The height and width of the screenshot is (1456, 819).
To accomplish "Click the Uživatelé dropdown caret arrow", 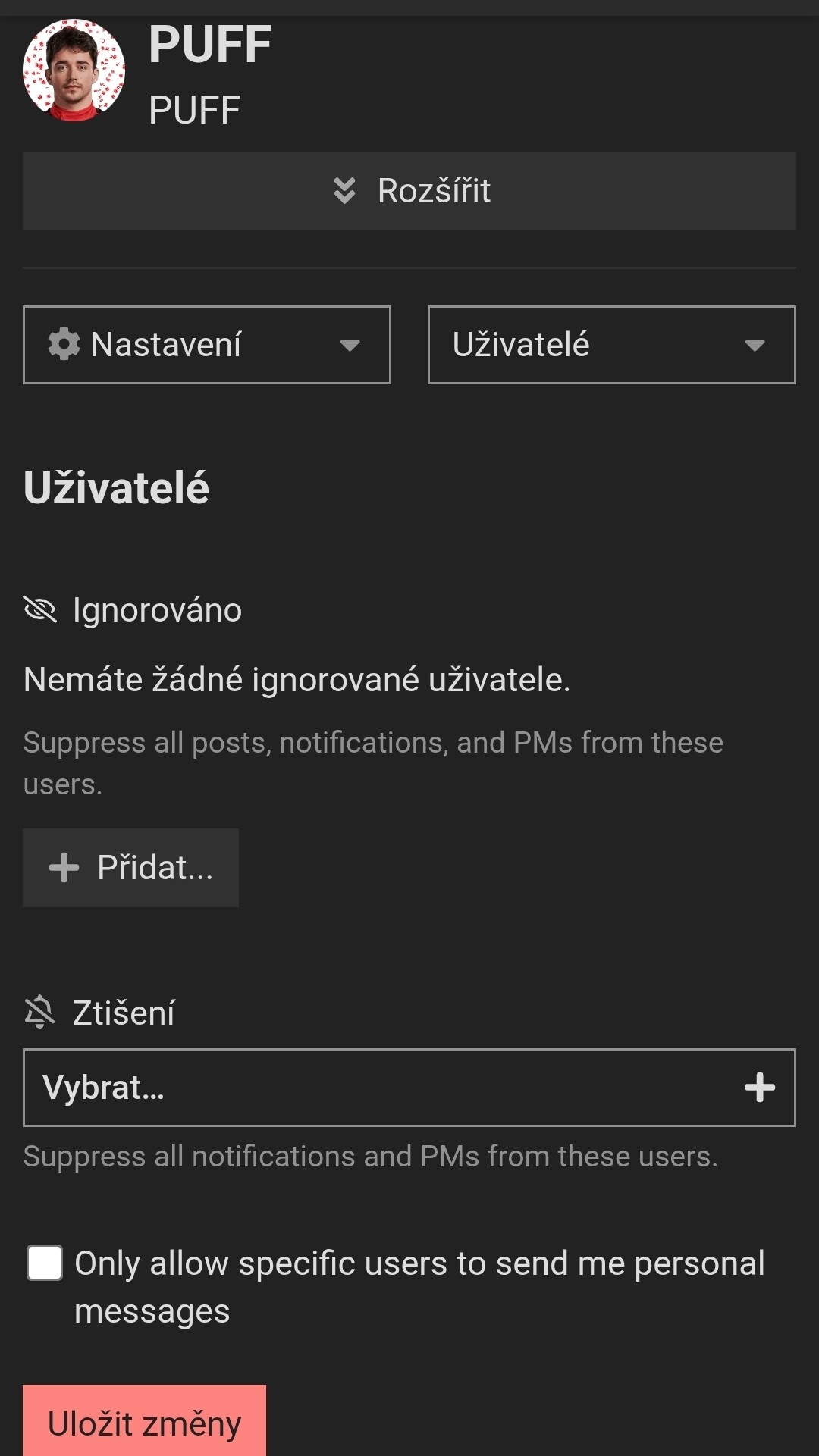I will click(755, 346).
